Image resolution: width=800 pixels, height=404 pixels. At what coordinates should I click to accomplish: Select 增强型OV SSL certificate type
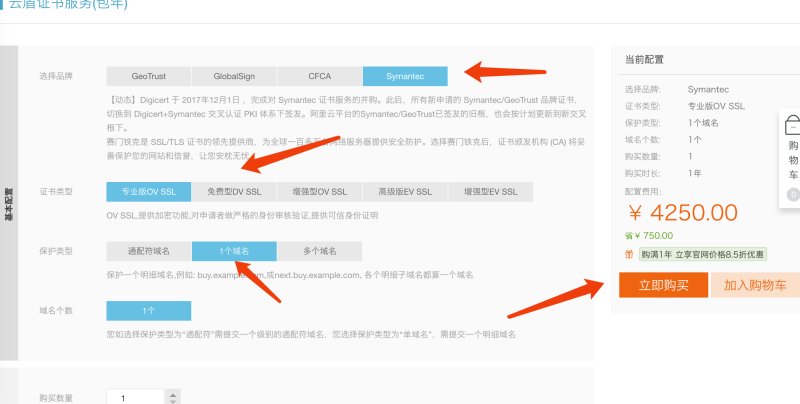(x=320, y=192)
